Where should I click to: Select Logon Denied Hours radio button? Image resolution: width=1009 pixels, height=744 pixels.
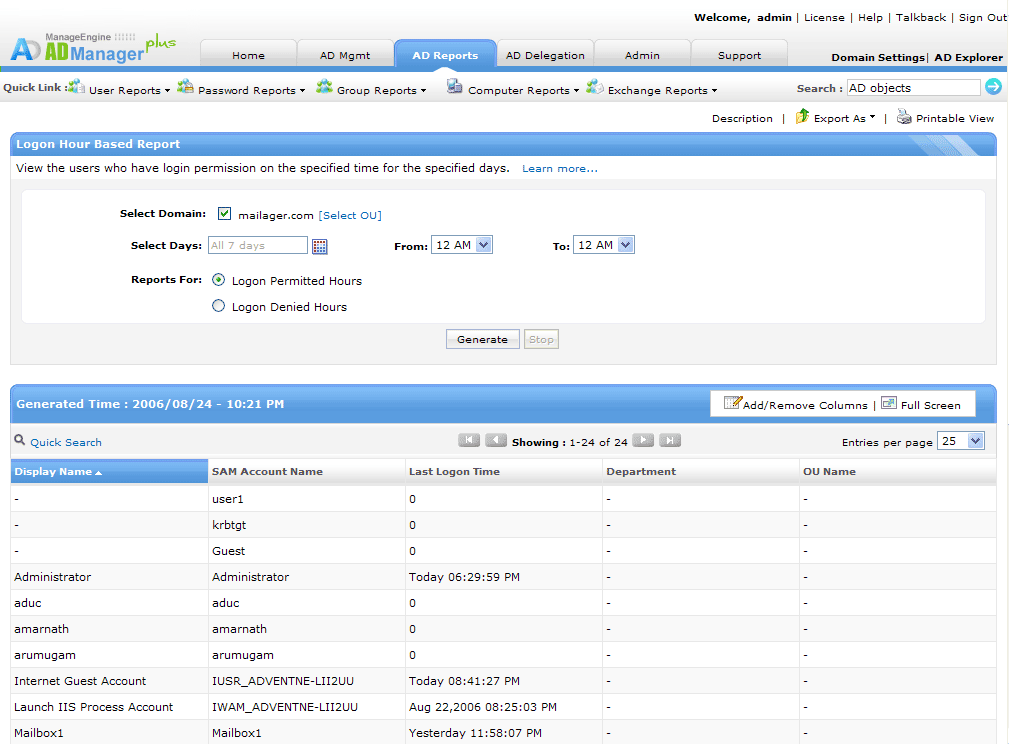(x=219, y=306)
